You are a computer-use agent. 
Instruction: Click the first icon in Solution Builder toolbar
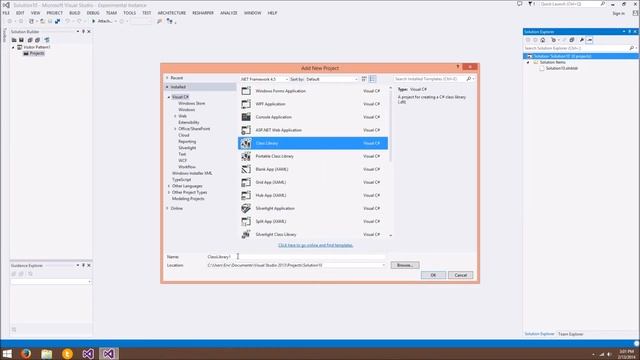[x=14, y=40]
